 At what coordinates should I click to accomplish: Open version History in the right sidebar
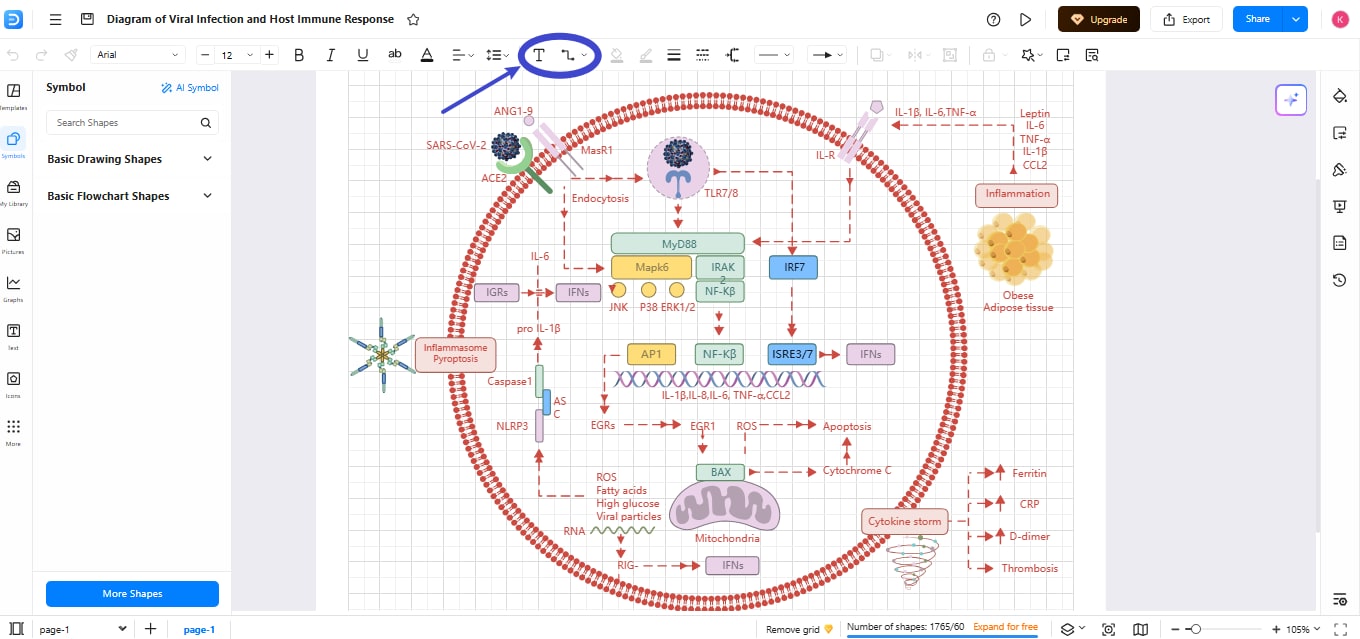coord(1339,280)
